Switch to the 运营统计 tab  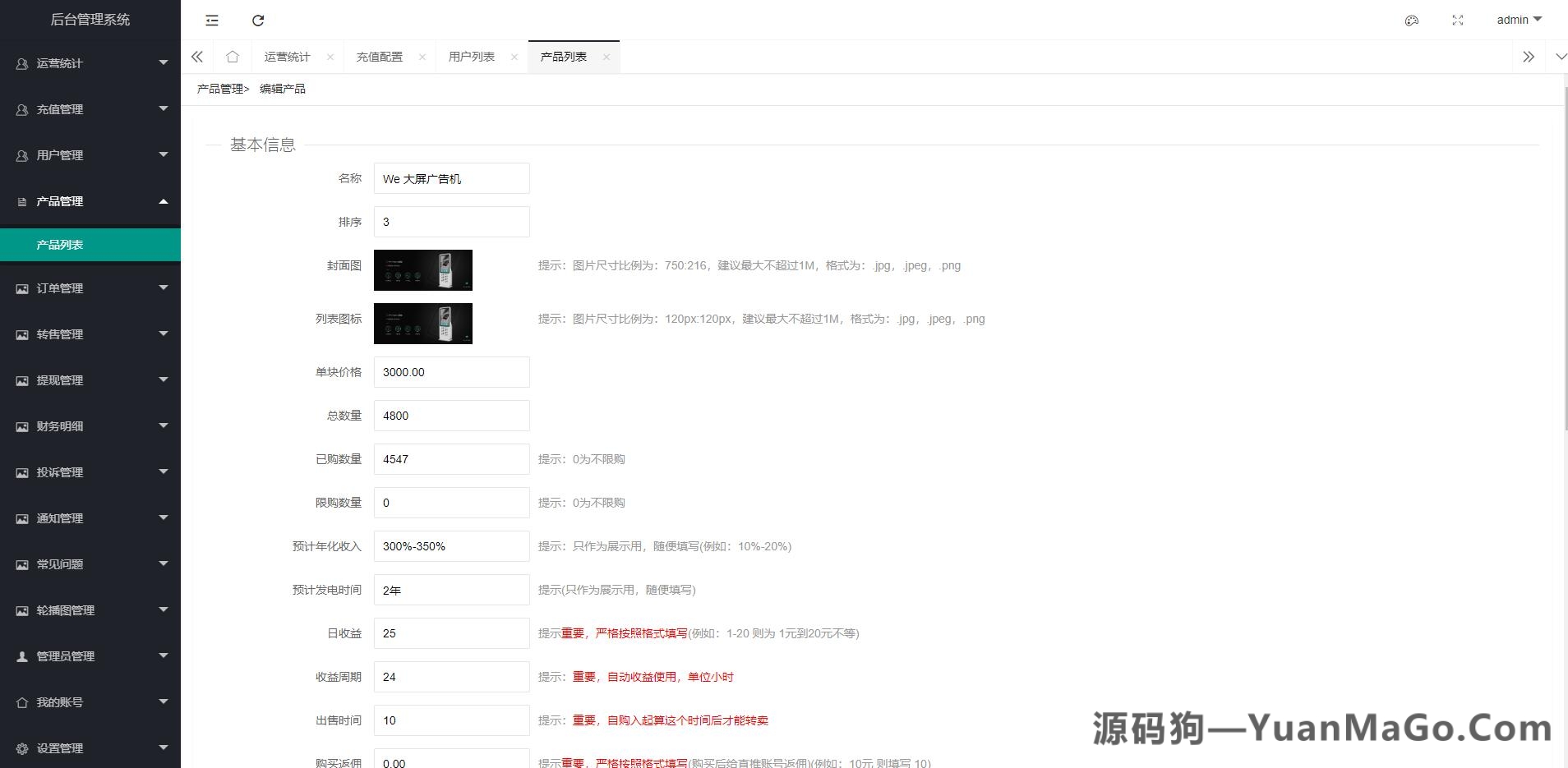pos(288,56)
